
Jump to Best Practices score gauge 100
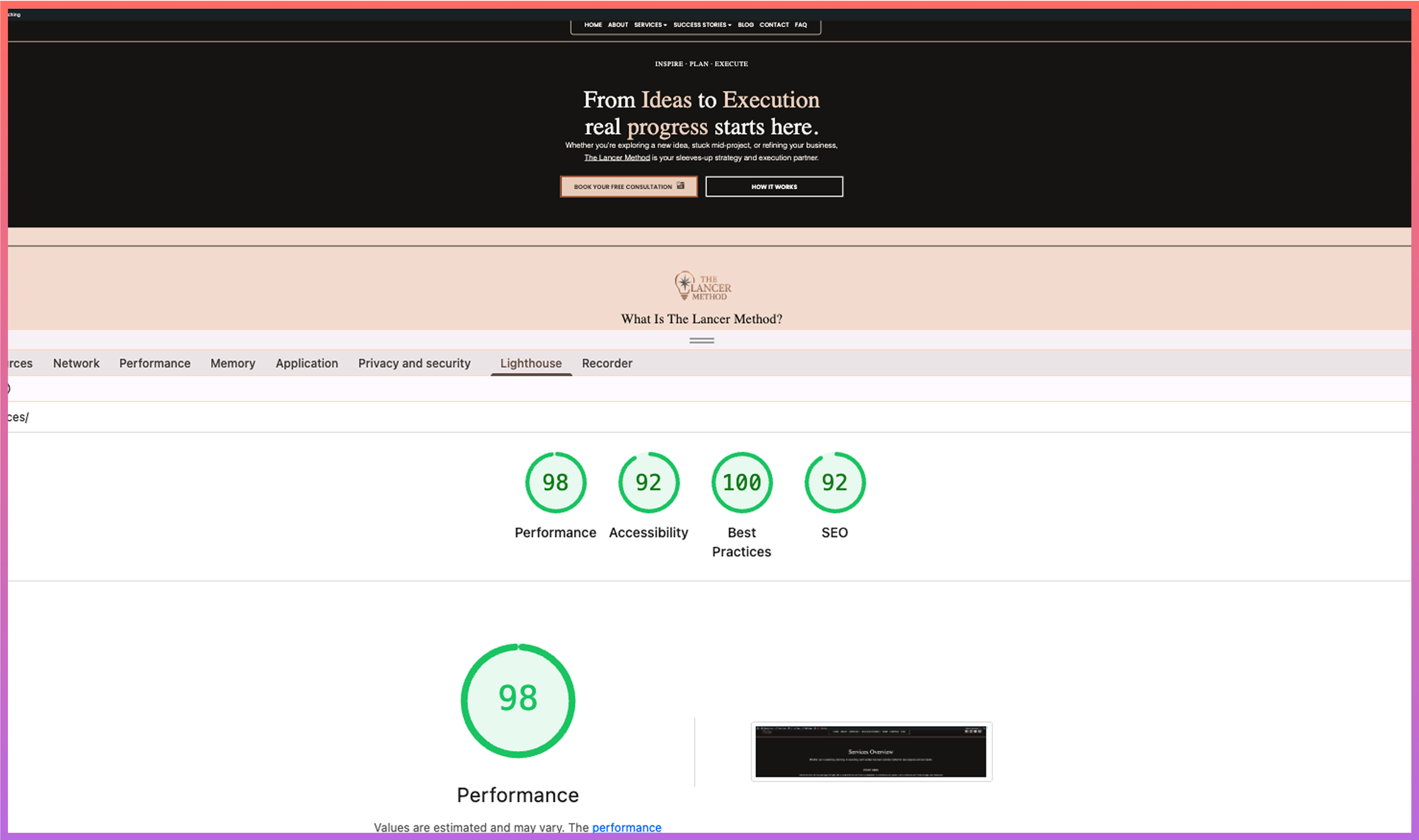742,482
